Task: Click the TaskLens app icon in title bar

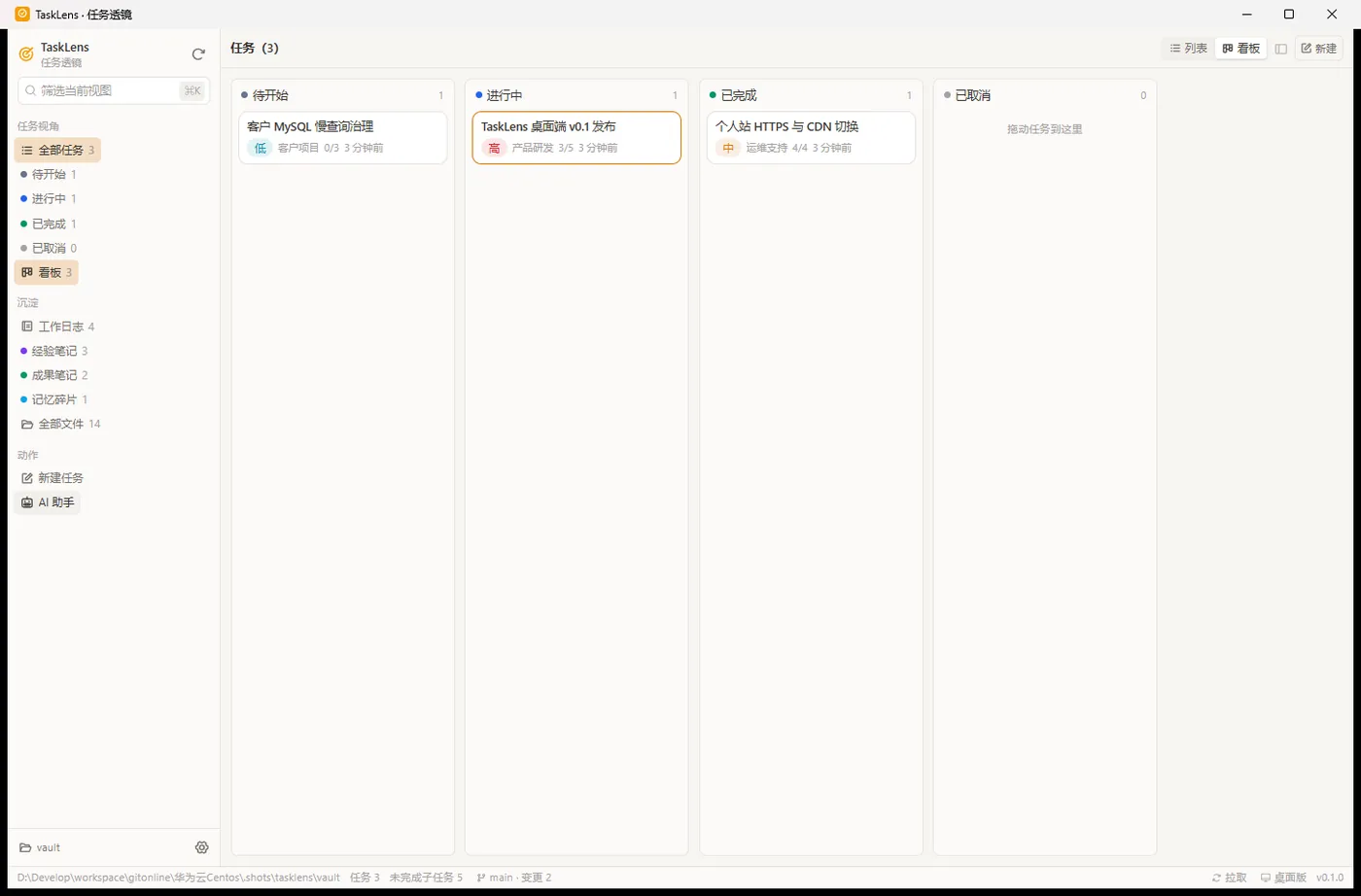Action: pyautogui.click(x=22, y=14)
